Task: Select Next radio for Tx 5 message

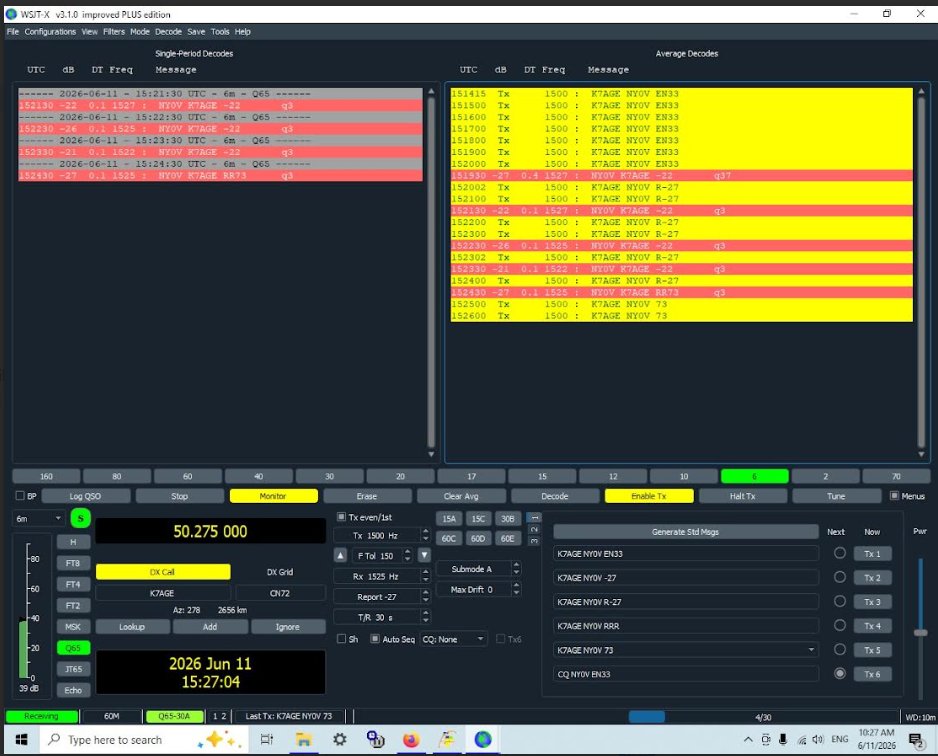Action: click(x=840, y=649)
